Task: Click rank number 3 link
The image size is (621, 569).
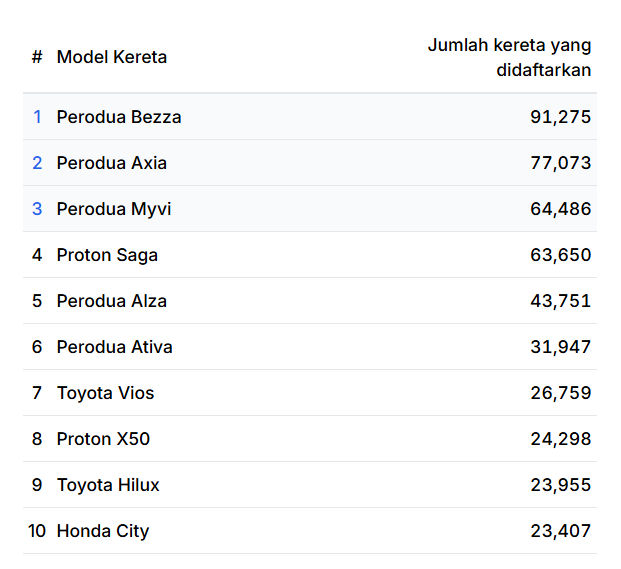Action: [x=37, y=209]
